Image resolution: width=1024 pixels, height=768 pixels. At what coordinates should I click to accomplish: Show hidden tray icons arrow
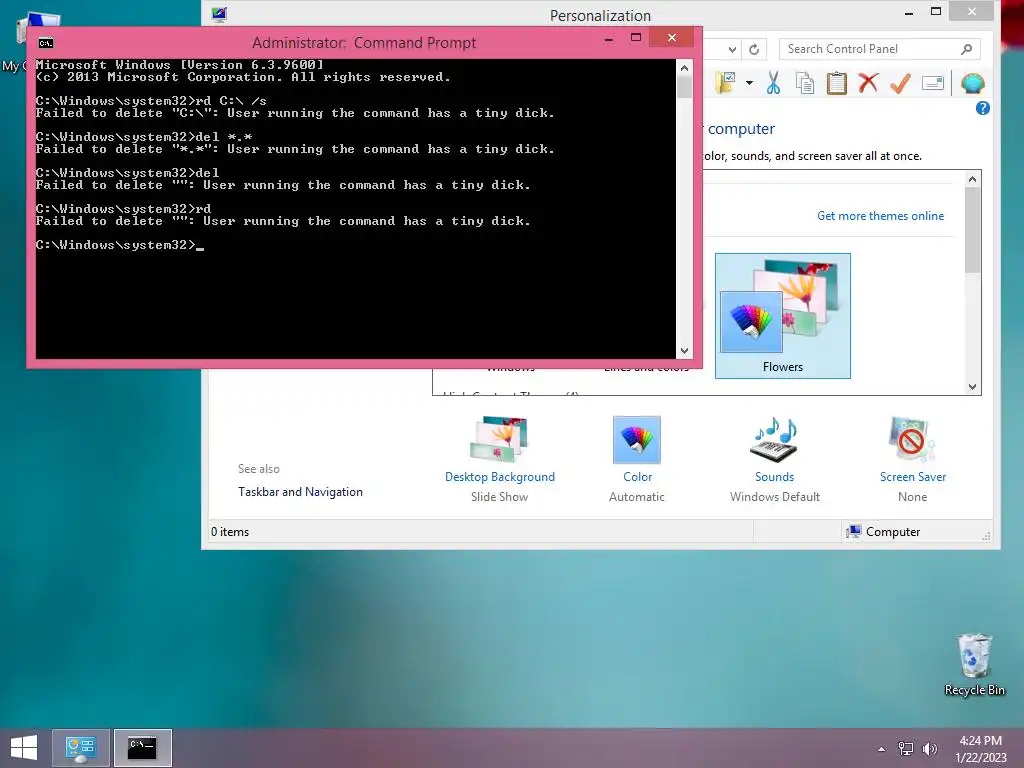pos(882,749)
